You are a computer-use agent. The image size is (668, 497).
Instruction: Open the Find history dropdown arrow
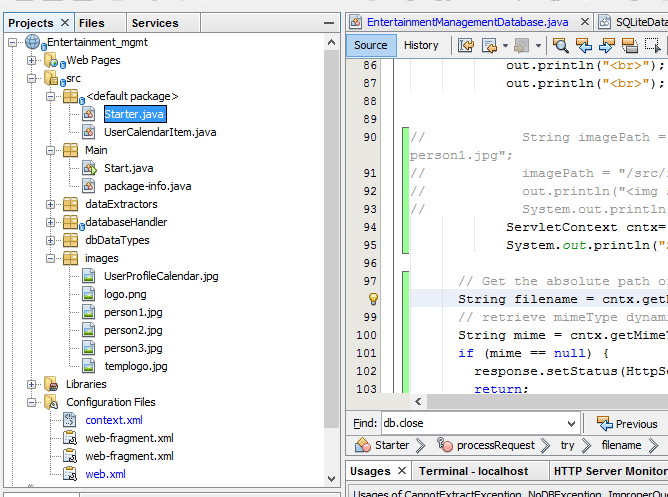(x=570, y=423)
